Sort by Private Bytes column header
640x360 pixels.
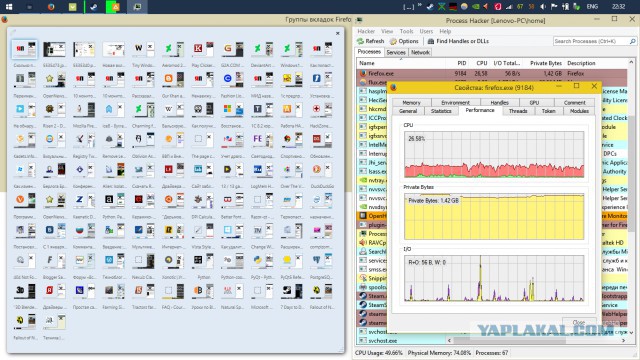coord(544,63)
